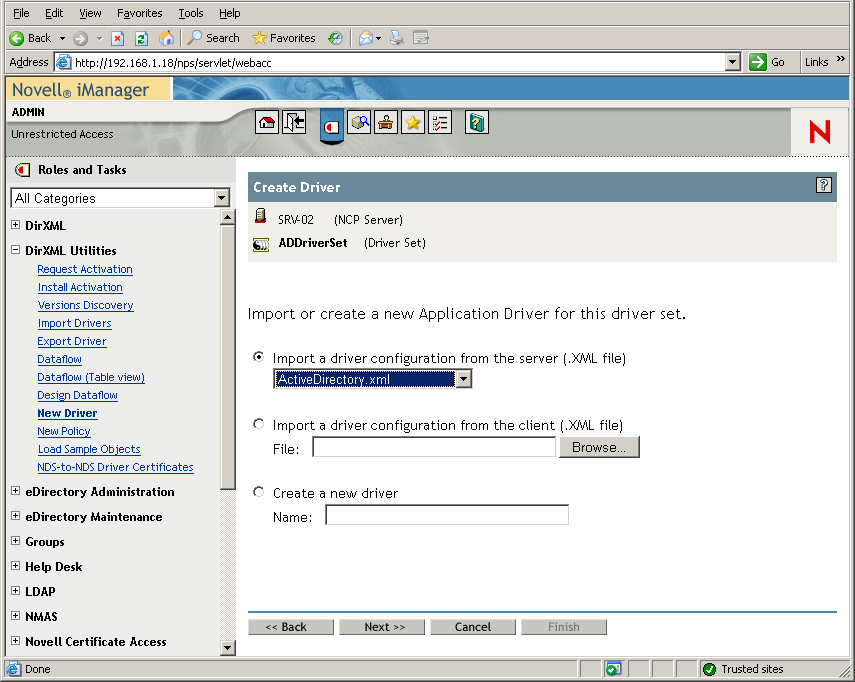
Task: Choose the Create a new driver option
Action: click(x=258, y=491)
